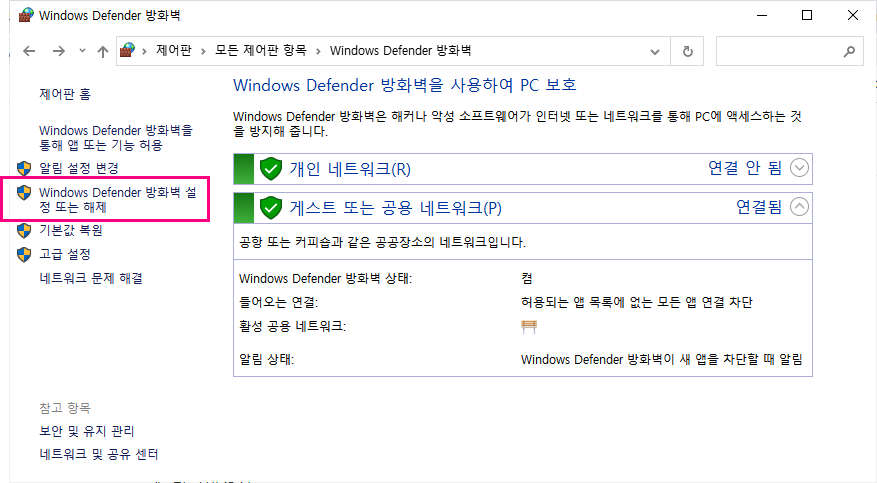This screenshot has height=483, width=877.
Task: Select 모든 제어판 항목 in the breadcrumb
Action: pos(261,50)
